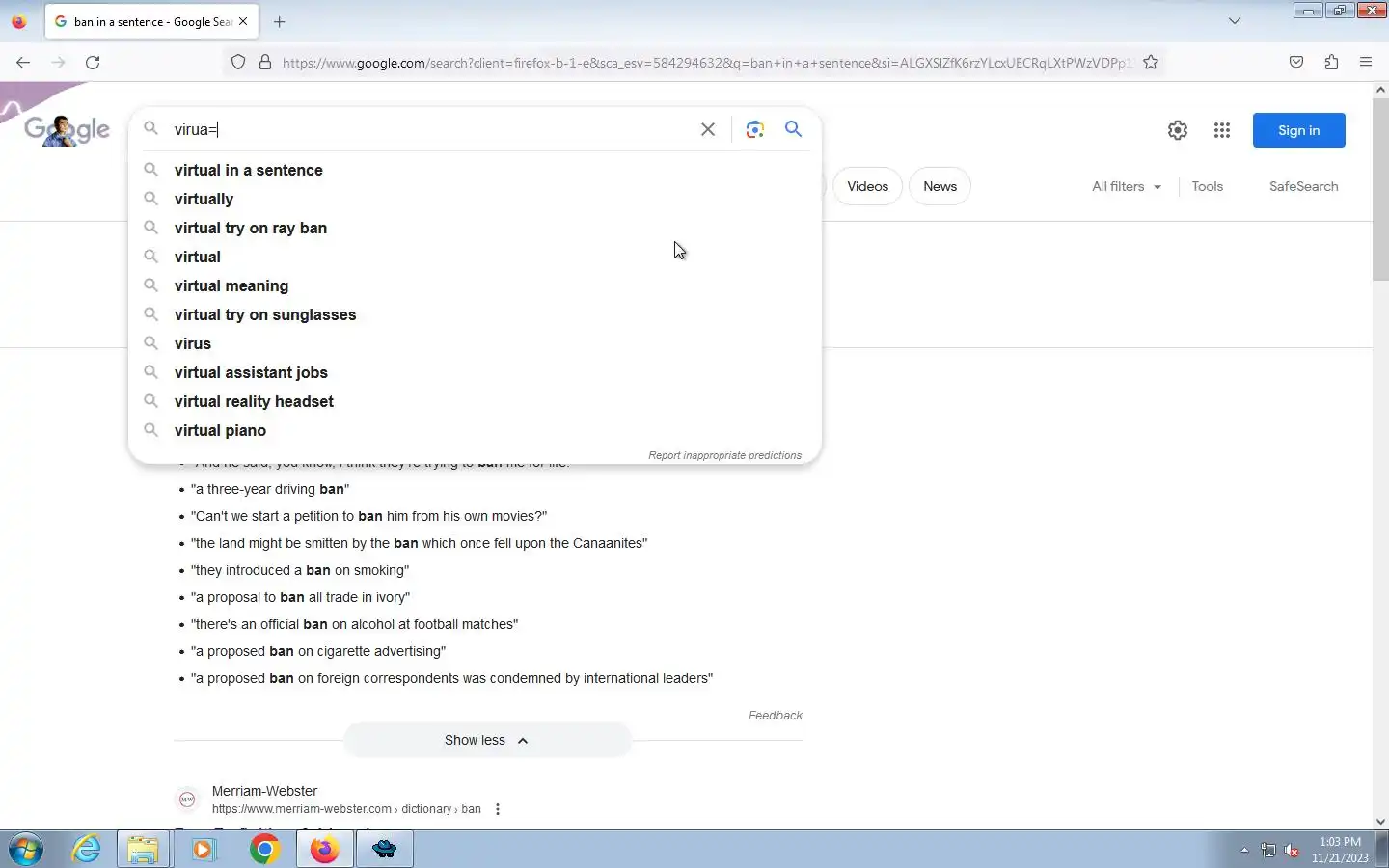Expand the All filters dropdown
Viewport: 1389px width, 868px height.
(x=1127, y=186)
